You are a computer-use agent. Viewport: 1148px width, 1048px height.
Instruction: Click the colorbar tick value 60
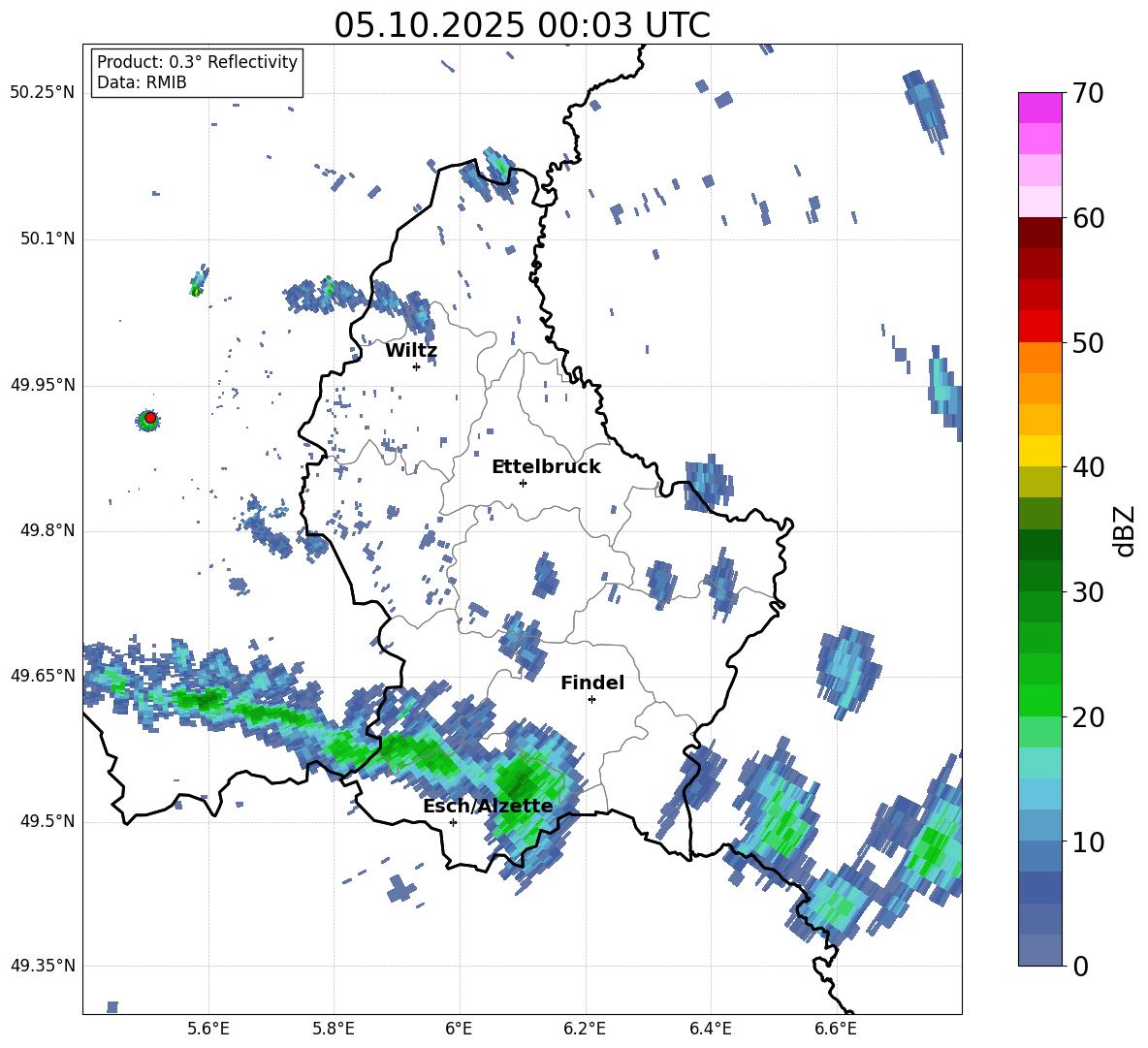1088,218
